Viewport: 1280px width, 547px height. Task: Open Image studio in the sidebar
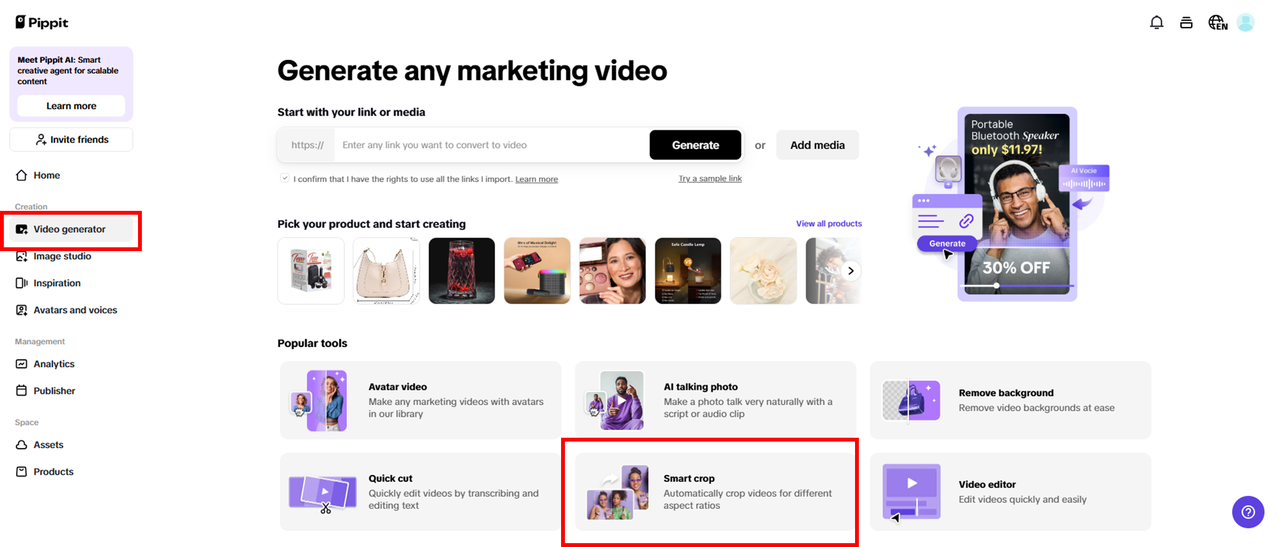point(71,256)
